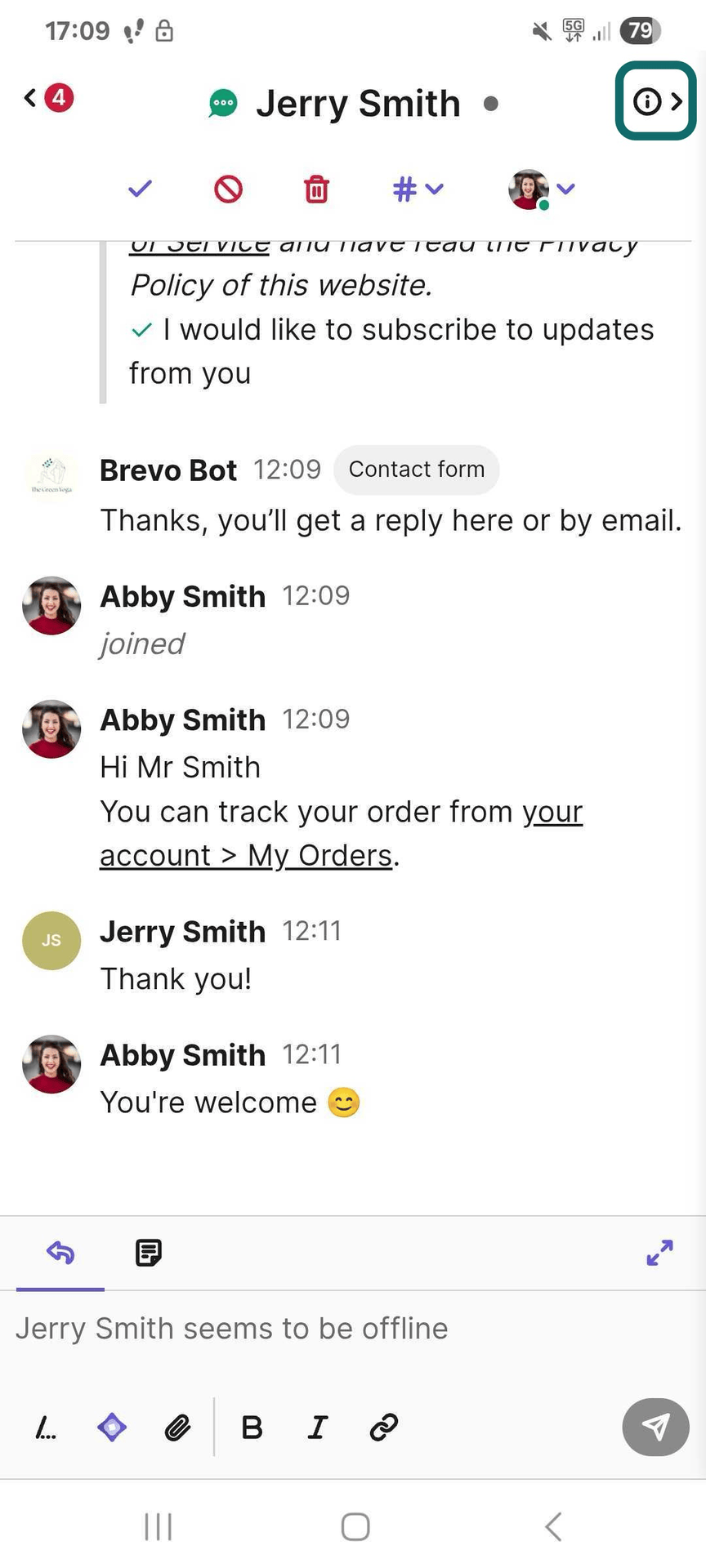The width and height of the screenshot is (706, 1568).
Task: Delete this conversation with the trash icon
Action: point(316,189)
